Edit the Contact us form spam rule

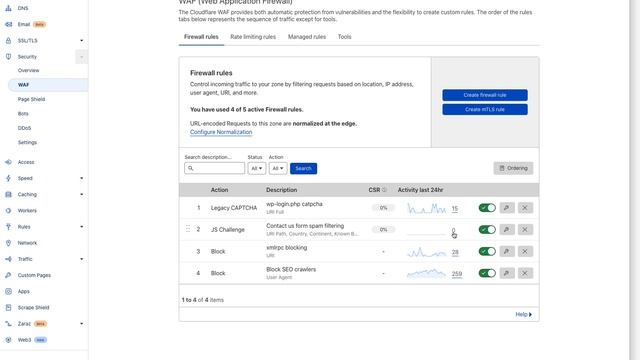pyautogui.click(x=507, y=229)
